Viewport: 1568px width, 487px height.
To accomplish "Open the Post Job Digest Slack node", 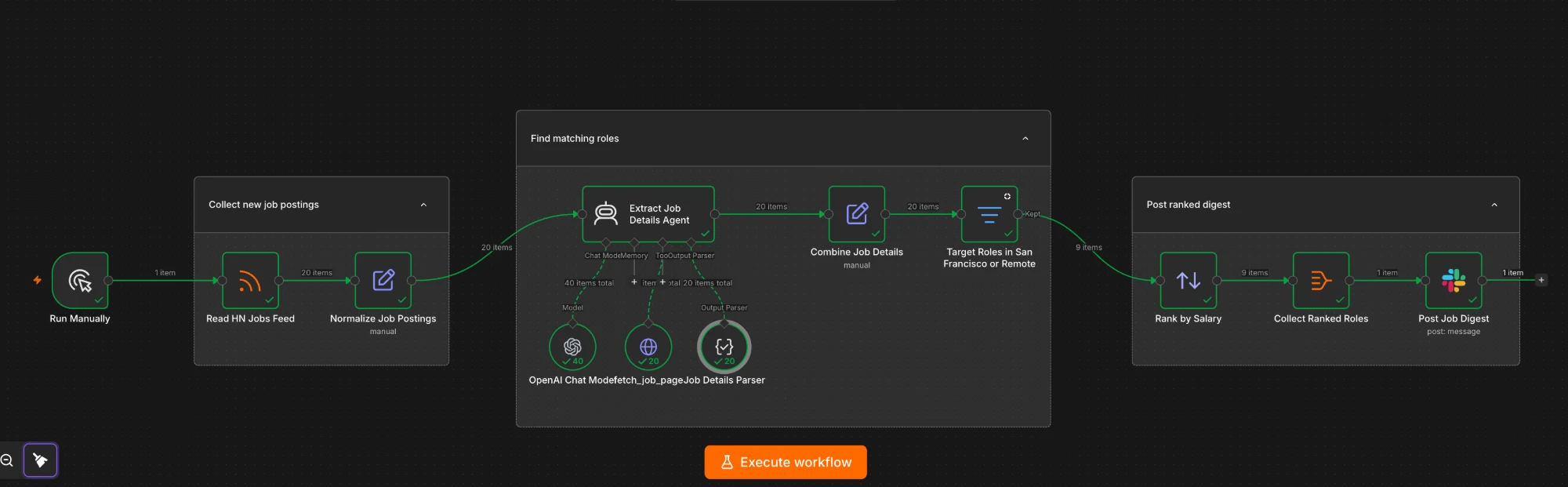I will click(1454, 280).
